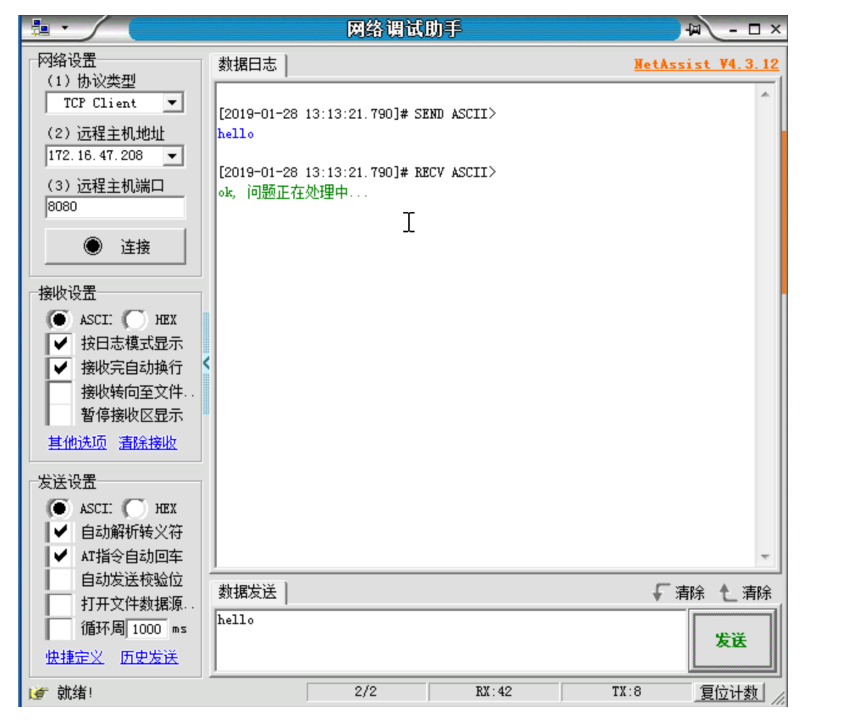845x728 pixels.
Task: Click the 发送 send button
Action: coord(733,638)
